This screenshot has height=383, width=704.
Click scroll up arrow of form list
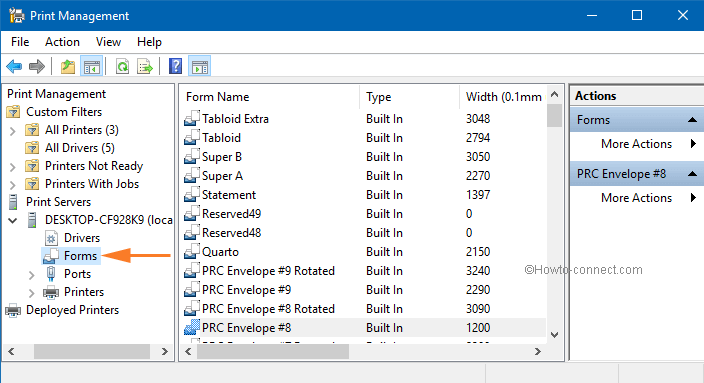[x=554, y=94]
